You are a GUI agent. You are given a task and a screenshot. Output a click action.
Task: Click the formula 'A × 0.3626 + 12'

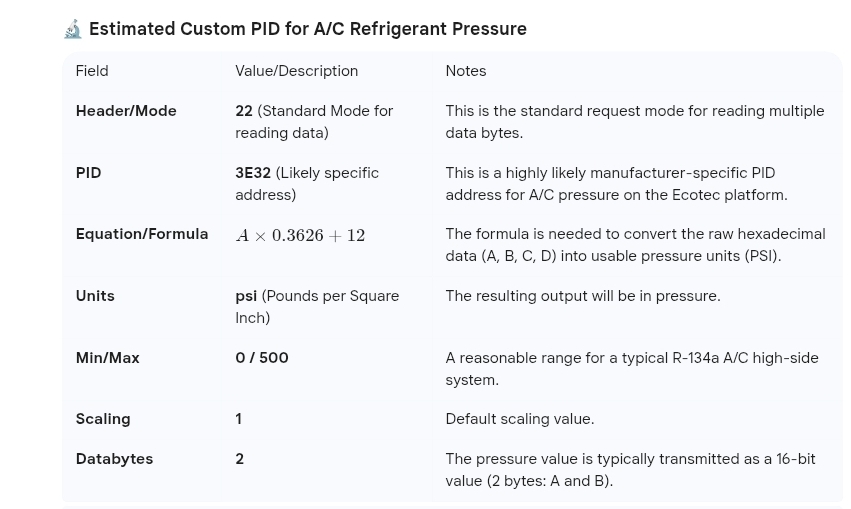pyautogui.click(x=300, y=235)
